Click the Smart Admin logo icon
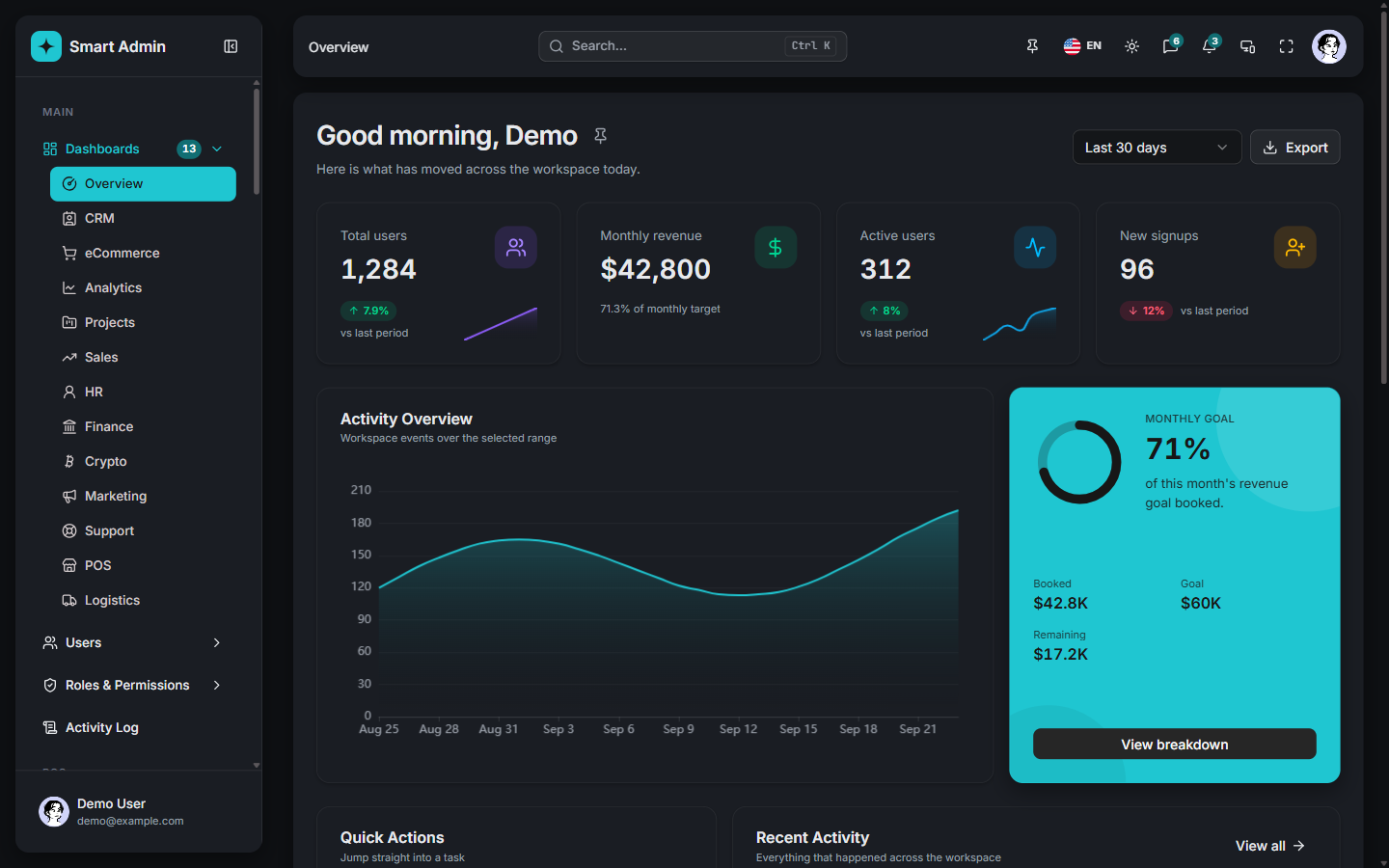The image size is (1389, 868). pos(46,46)
